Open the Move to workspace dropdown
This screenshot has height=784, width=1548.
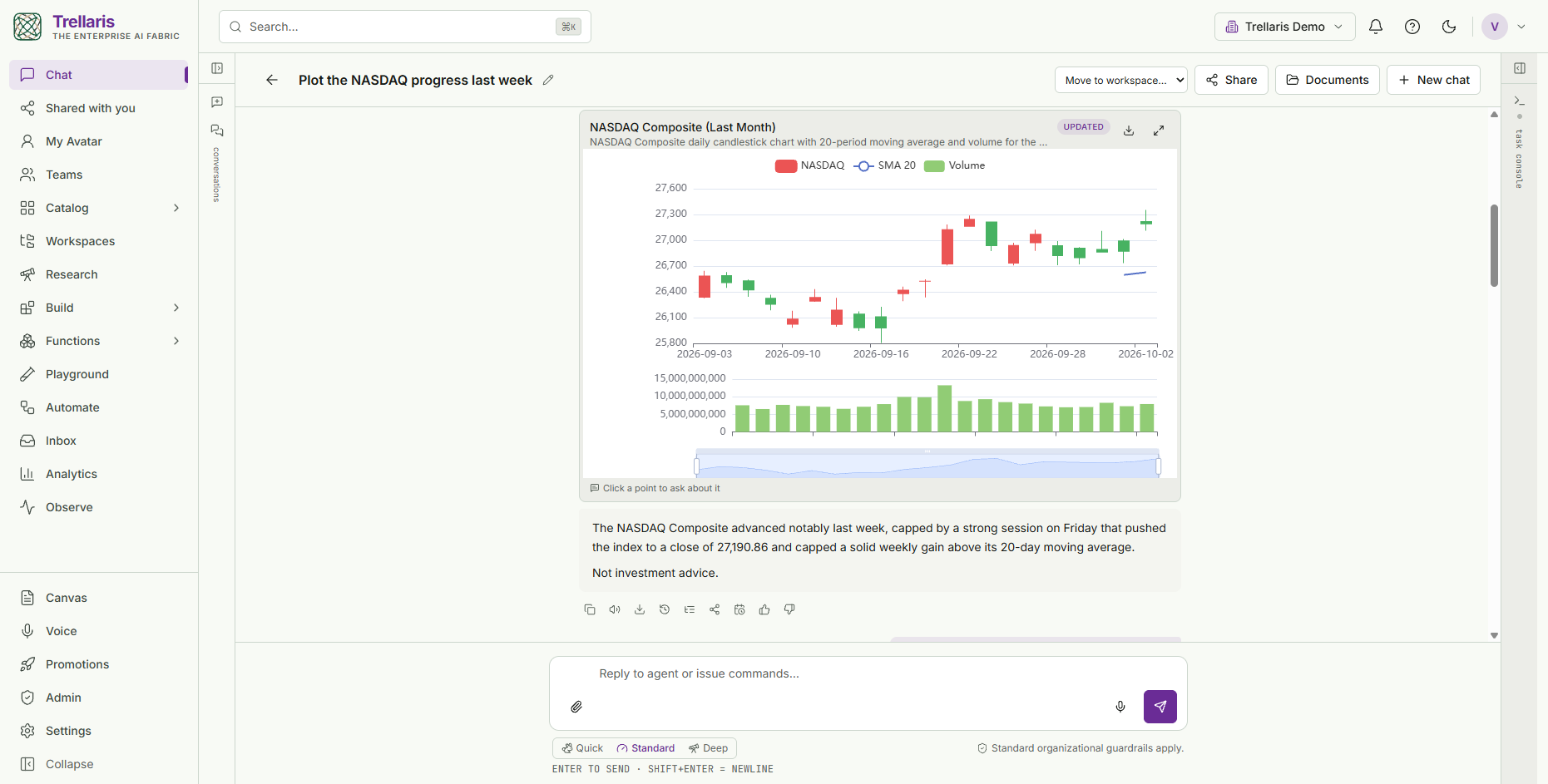(x=1121, y=80)
